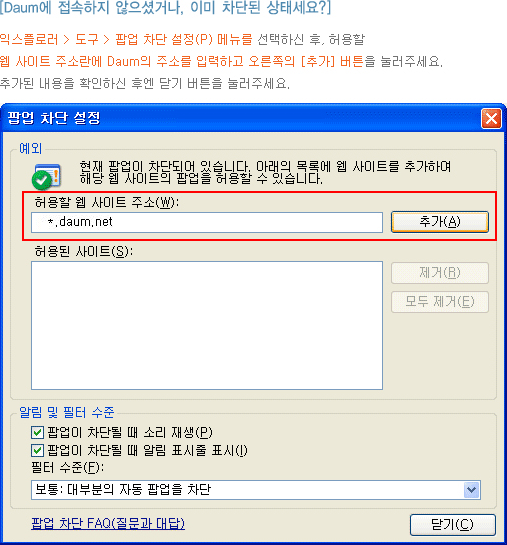This screenshot has height=545, width=507.
Task: Click the 제거(R) button
Action: tap(440, 273)
